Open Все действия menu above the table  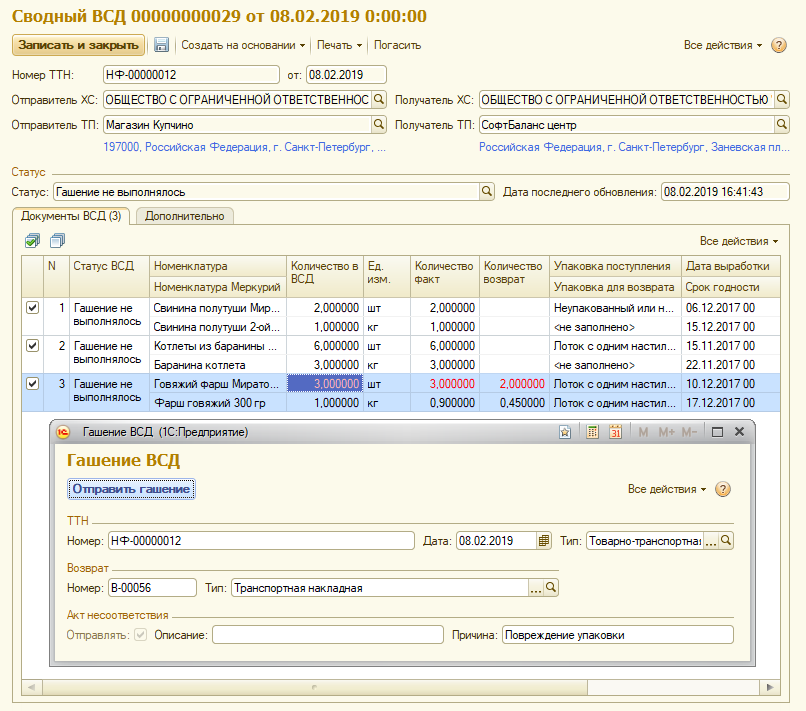(x=739, y=241)
